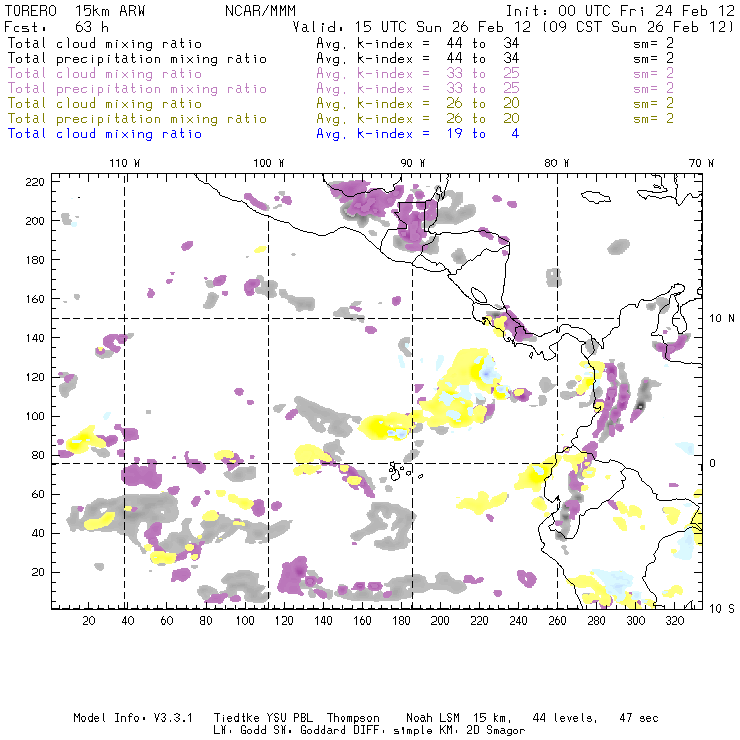Click the "70 W" longitude label
This screenshot has height=740, width=740.
click(x=701, y=163)
